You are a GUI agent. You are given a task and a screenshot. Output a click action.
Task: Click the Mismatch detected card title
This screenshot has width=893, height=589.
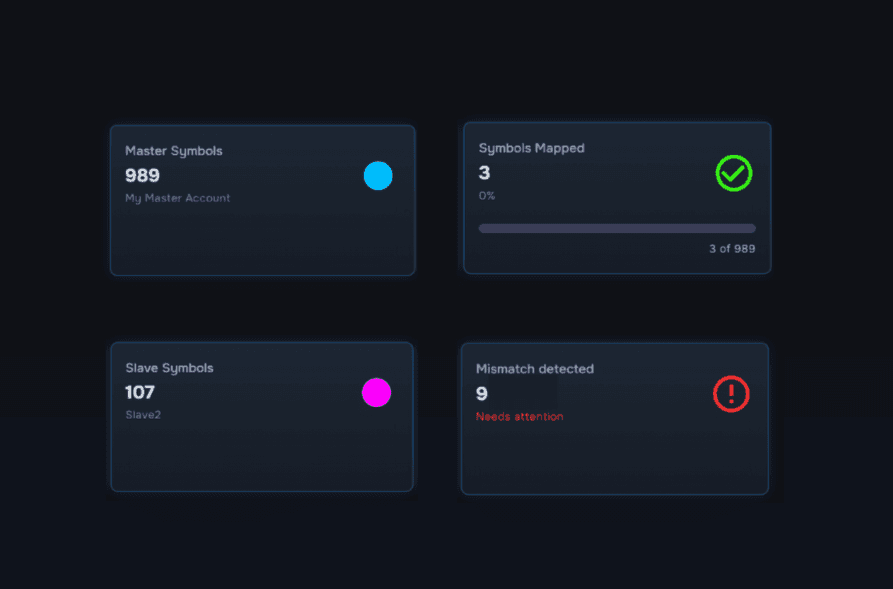(x=534, y=368)
